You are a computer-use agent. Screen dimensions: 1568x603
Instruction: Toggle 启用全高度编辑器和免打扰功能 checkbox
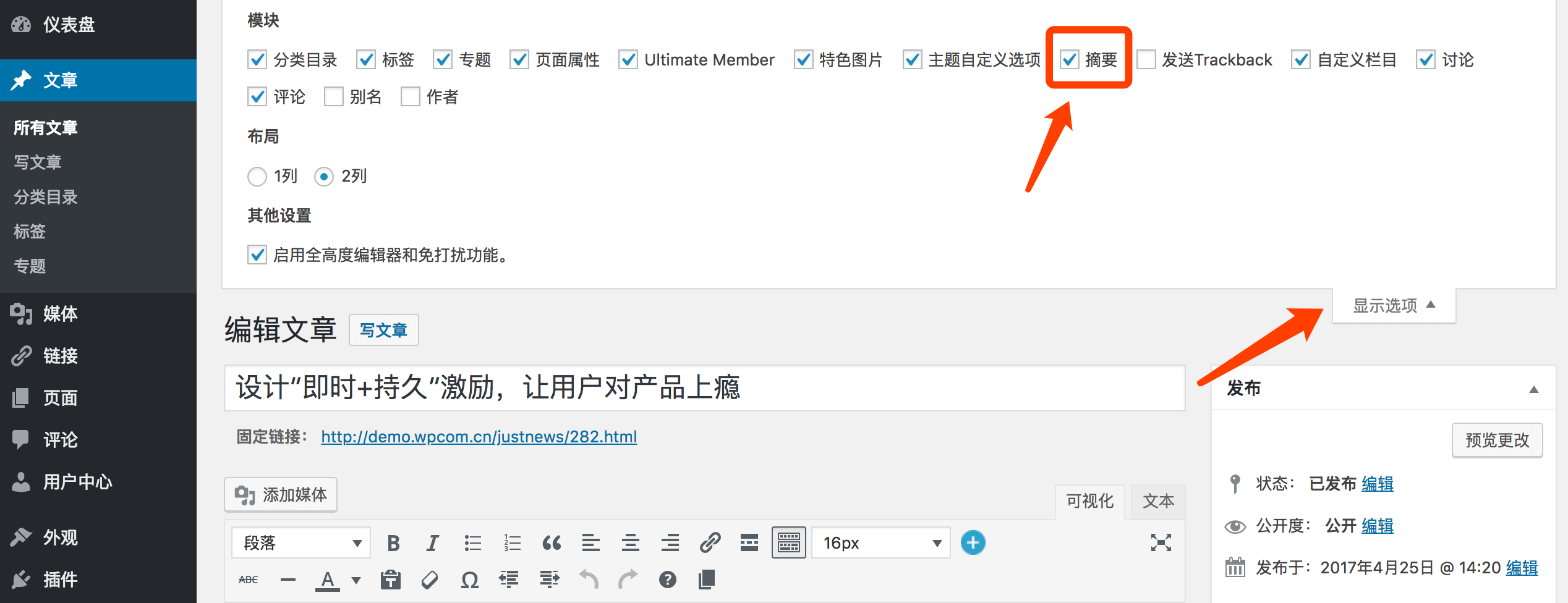click(x=257, y=255)
